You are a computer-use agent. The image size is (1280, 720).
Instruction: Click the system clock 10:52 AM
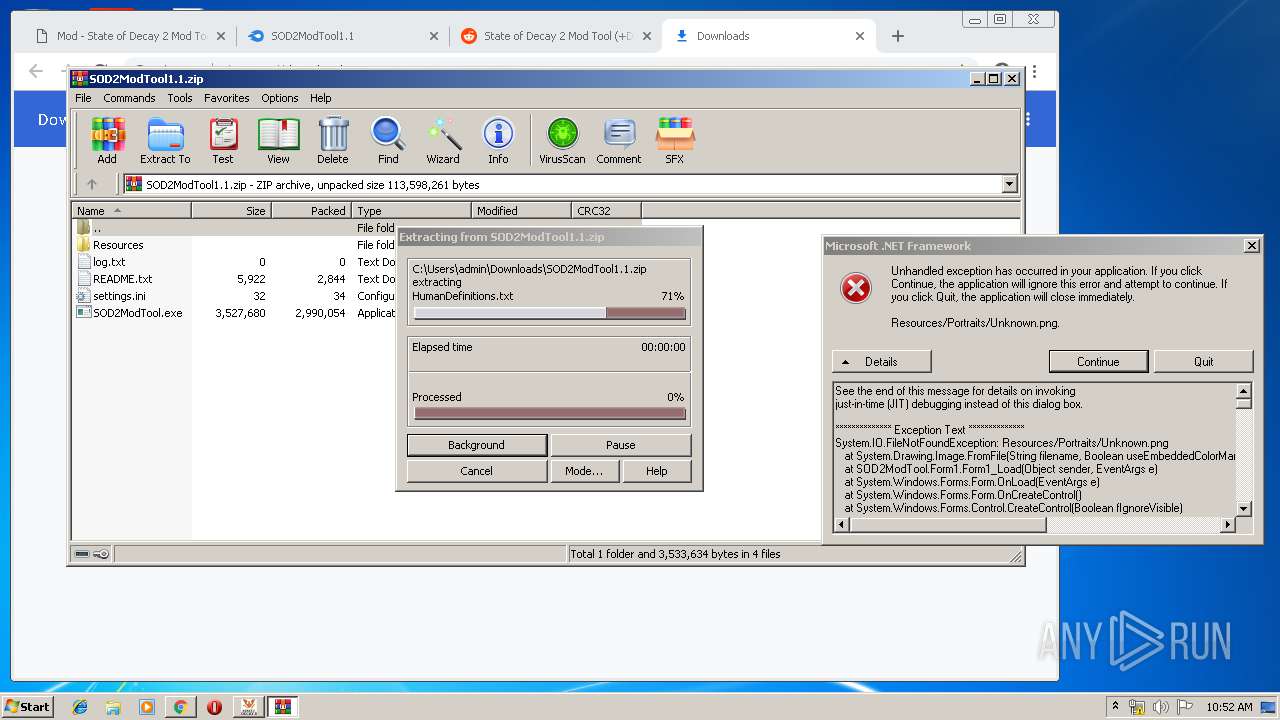1229,707
